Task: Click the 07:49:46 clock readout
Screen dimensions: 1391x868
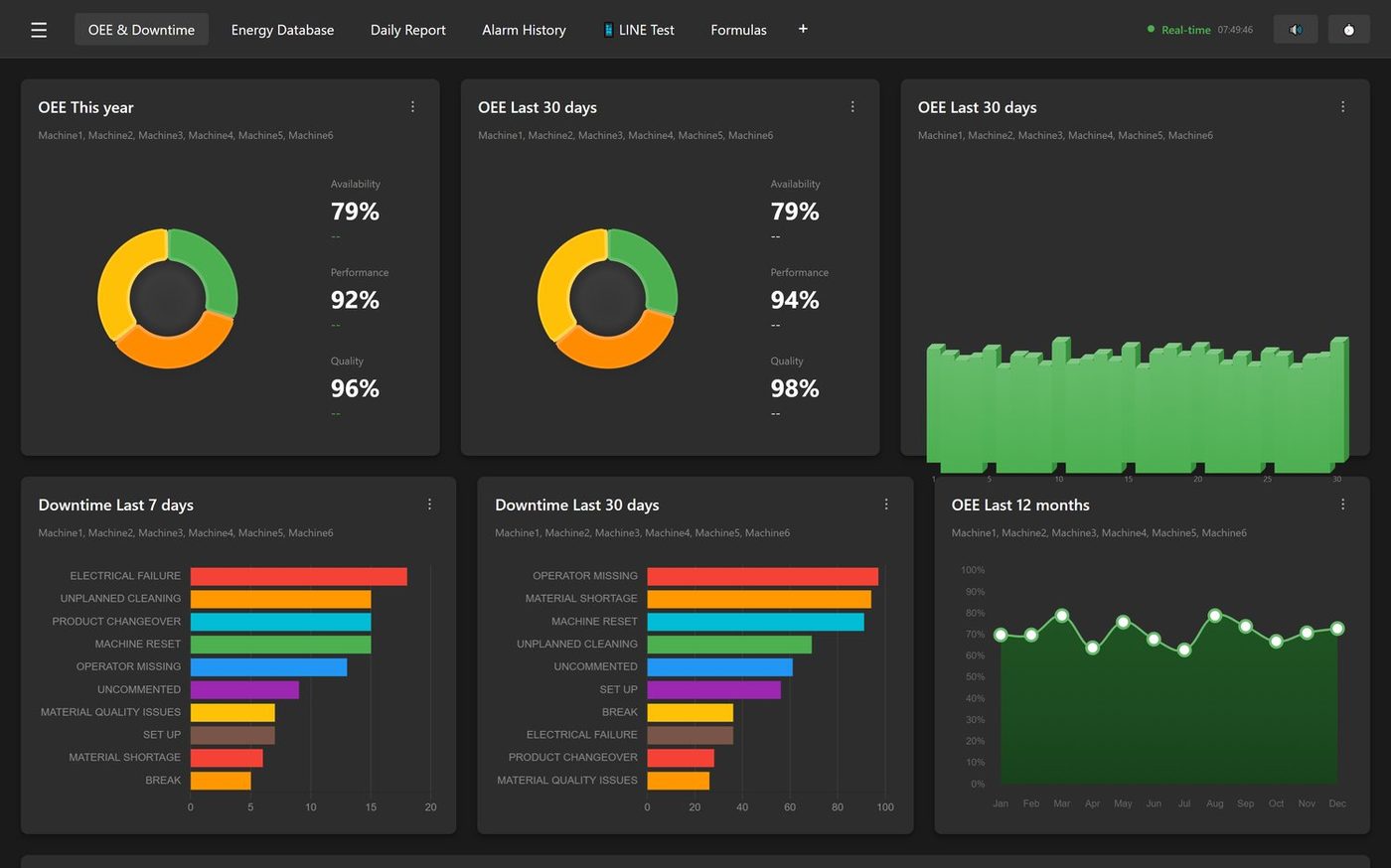Action: tap(1235, 30)
